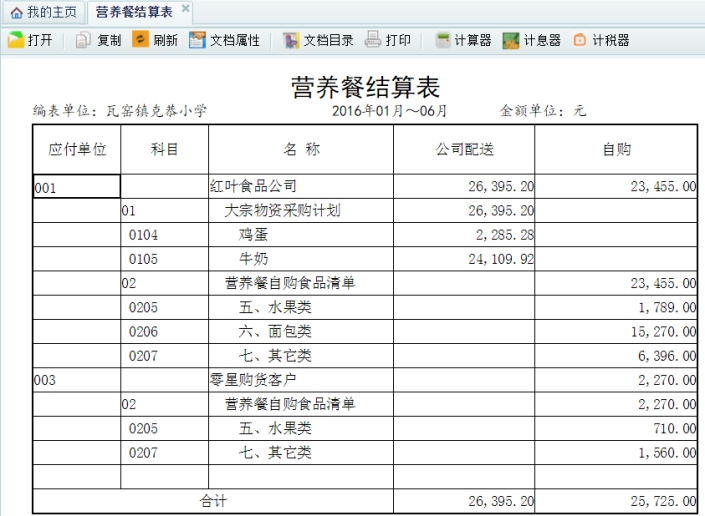Close the 营养餐结算表 tab
Screen dimensions: 705x516
(185, 9)
